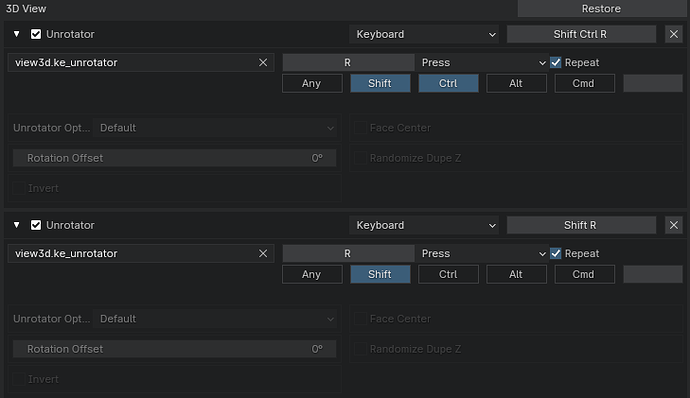The image size is (690, 398).
Task: Collapse the second Unrotator entry triangle
Action: point(17,225)
